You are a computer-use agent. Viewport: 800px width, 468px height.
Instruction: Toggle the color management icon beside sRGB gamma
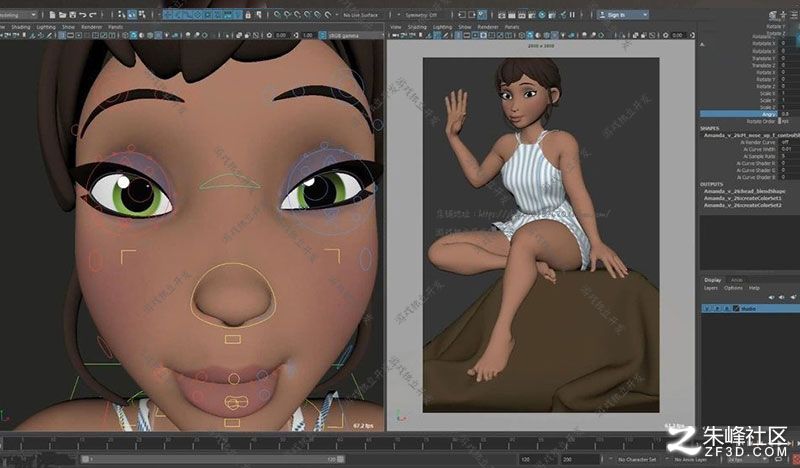(x=322, y=36)
